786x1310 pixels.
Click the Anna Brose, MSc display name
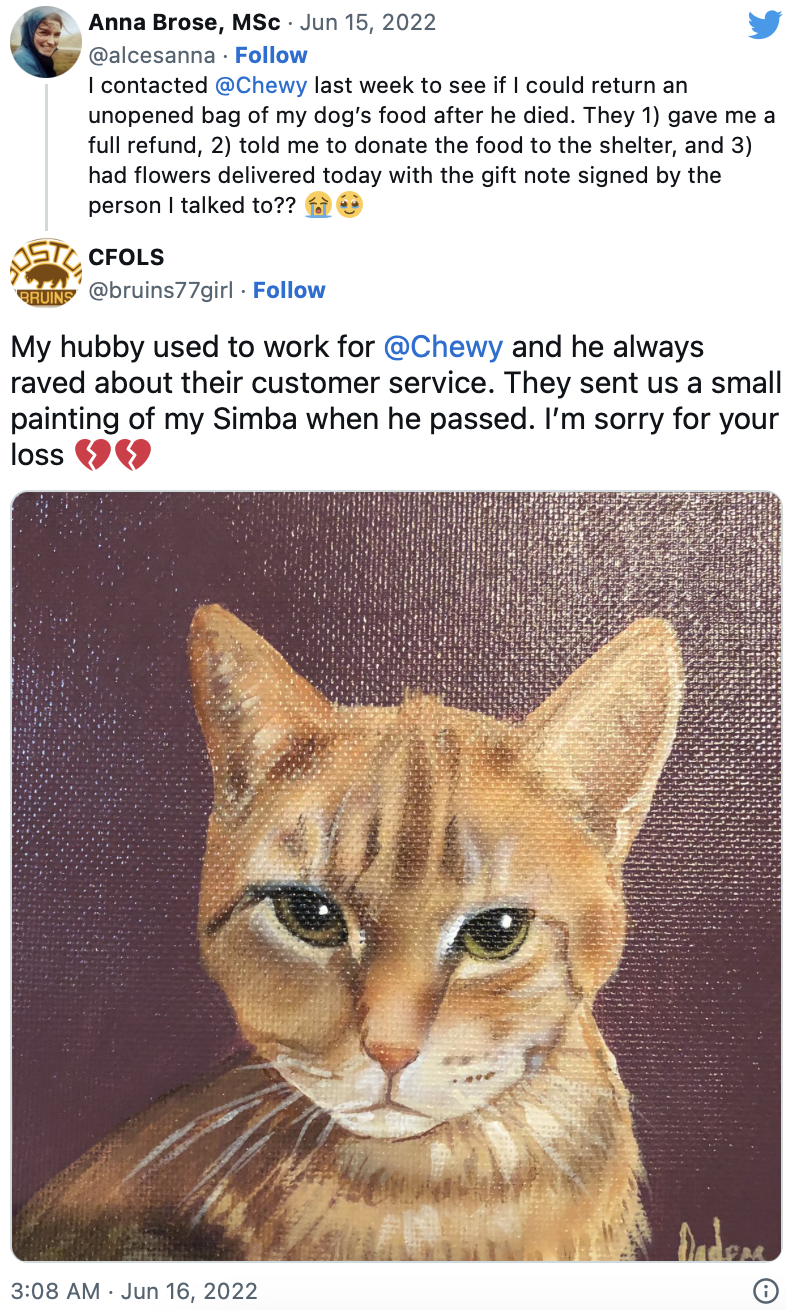tap(185, 22)
